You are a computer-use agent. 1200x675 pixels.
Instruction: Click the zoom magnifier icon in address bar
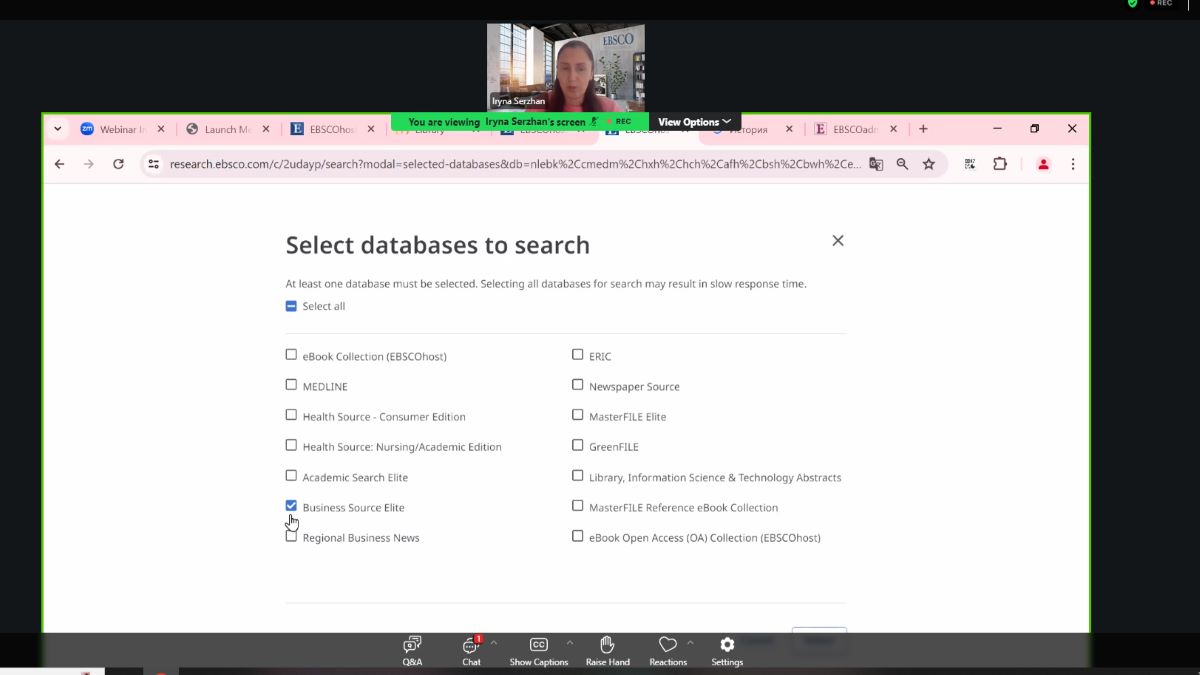coord(902,164)
